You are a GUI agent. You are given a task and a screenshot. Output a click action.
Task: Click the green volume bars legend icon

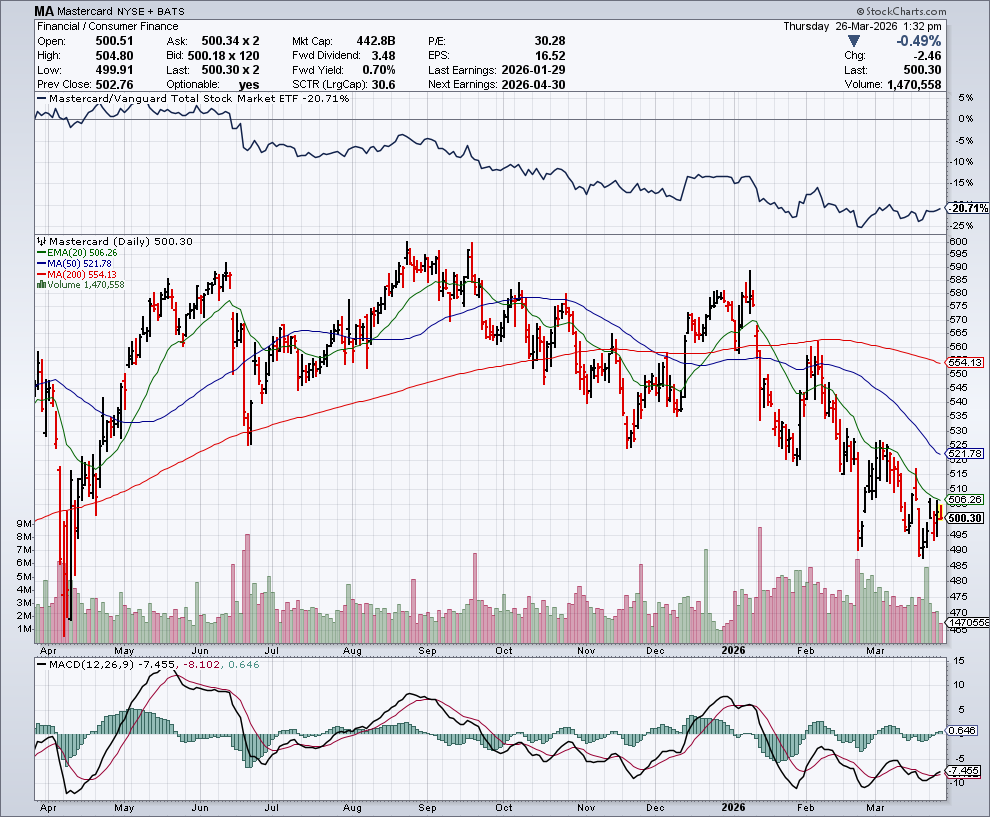40,285
